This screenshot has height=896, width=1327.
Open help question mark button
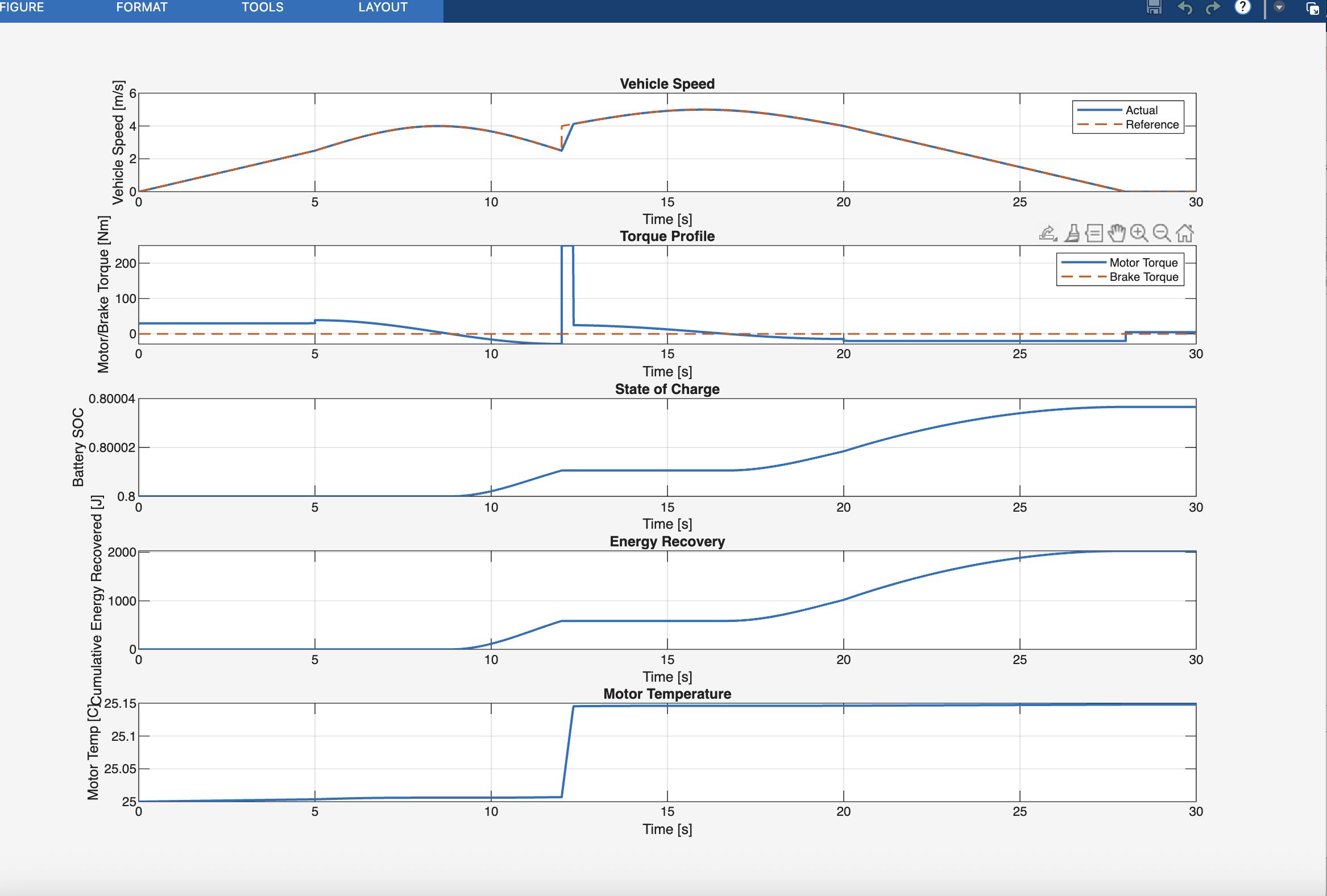[x=1242, y=7]
